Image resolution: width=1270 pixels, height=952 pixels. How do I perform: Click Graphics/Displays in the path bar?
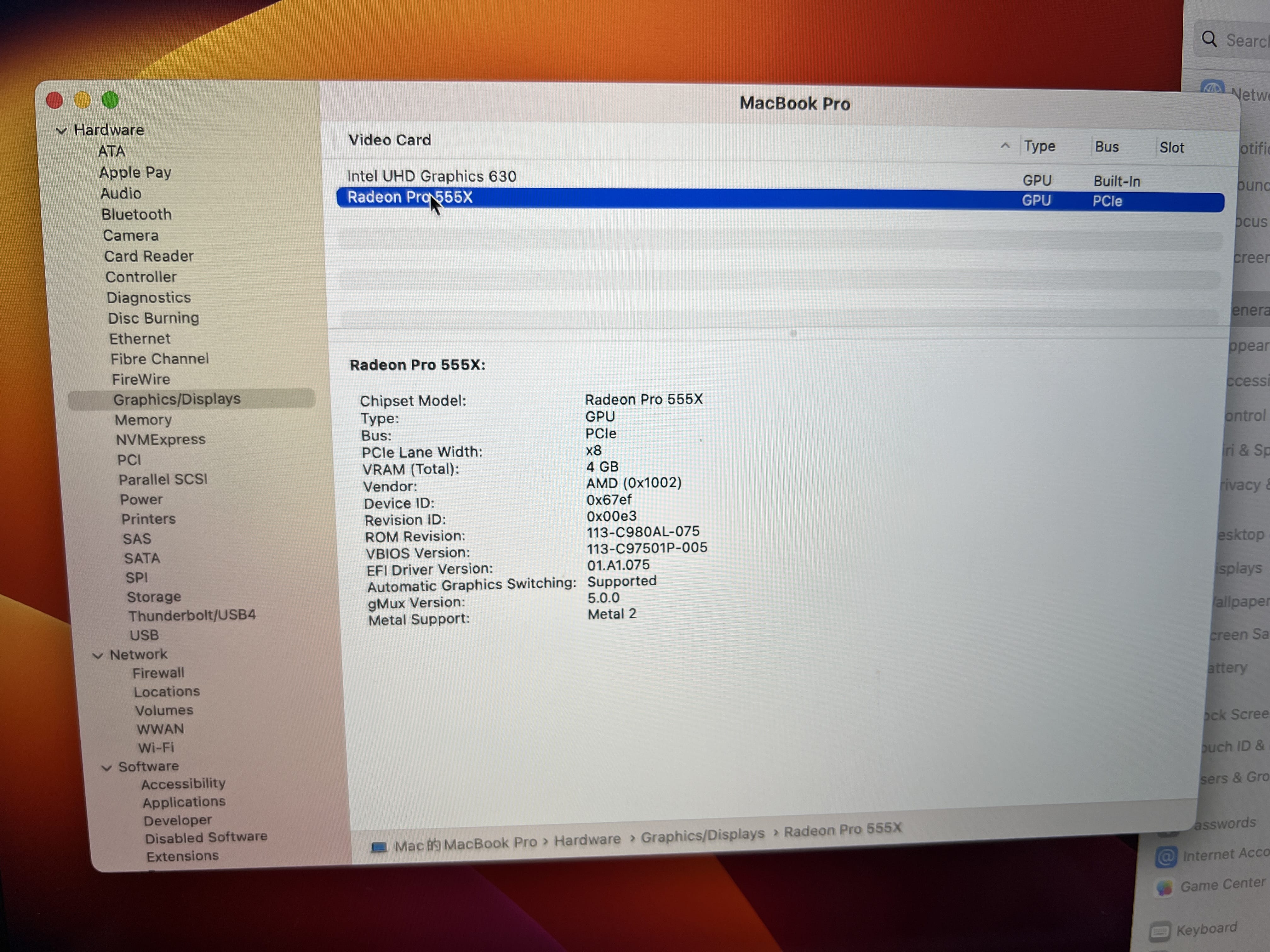pos(703,836)
